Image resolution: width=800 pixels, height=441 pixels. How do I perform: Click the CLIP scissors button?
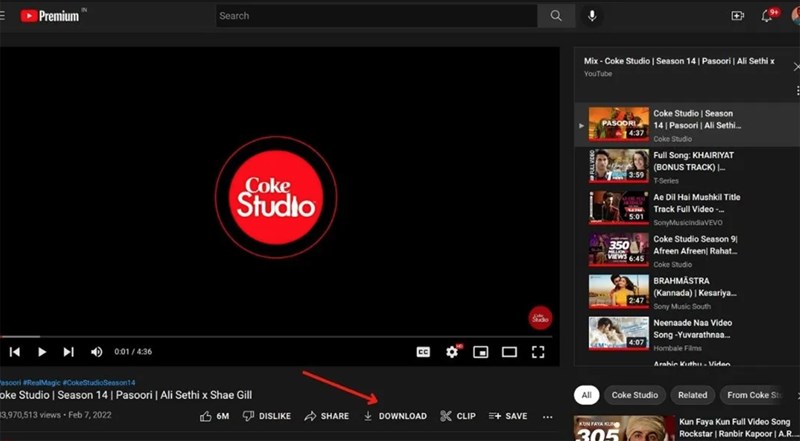coord(458,416)
